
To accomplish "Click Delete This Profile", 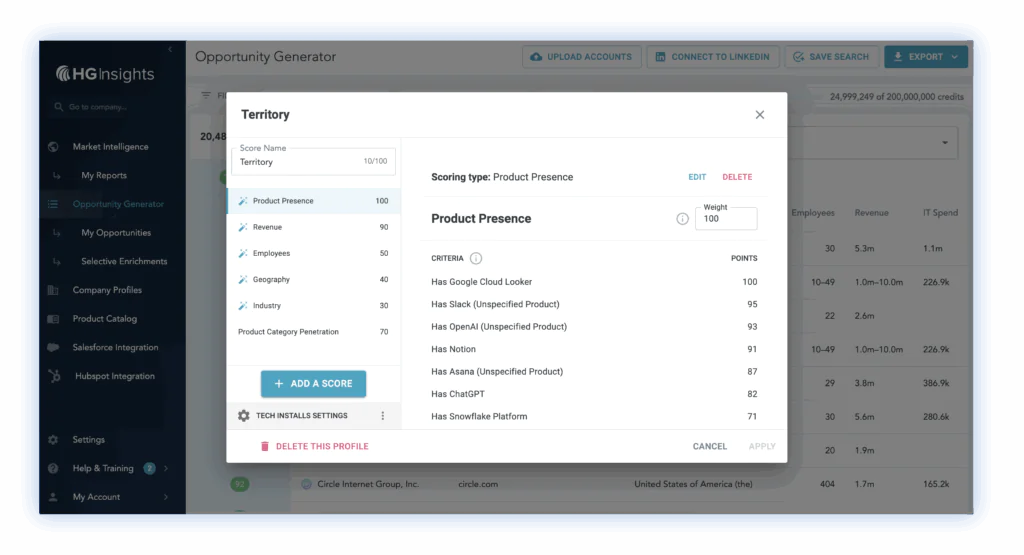I will 315,447.
